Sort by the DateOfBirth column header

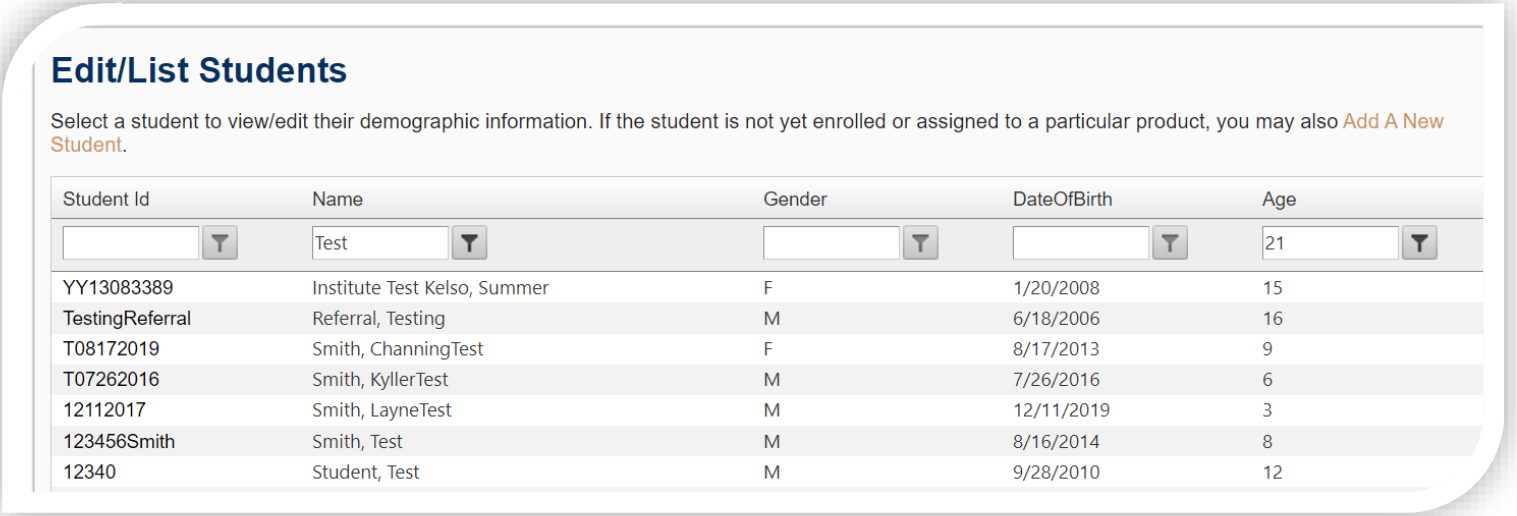1062,199
